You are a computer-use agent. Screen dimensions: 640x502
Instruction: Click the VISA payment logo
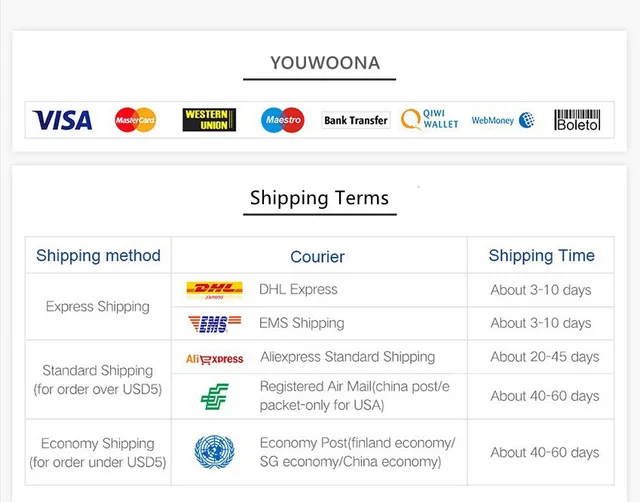[62, 121]
